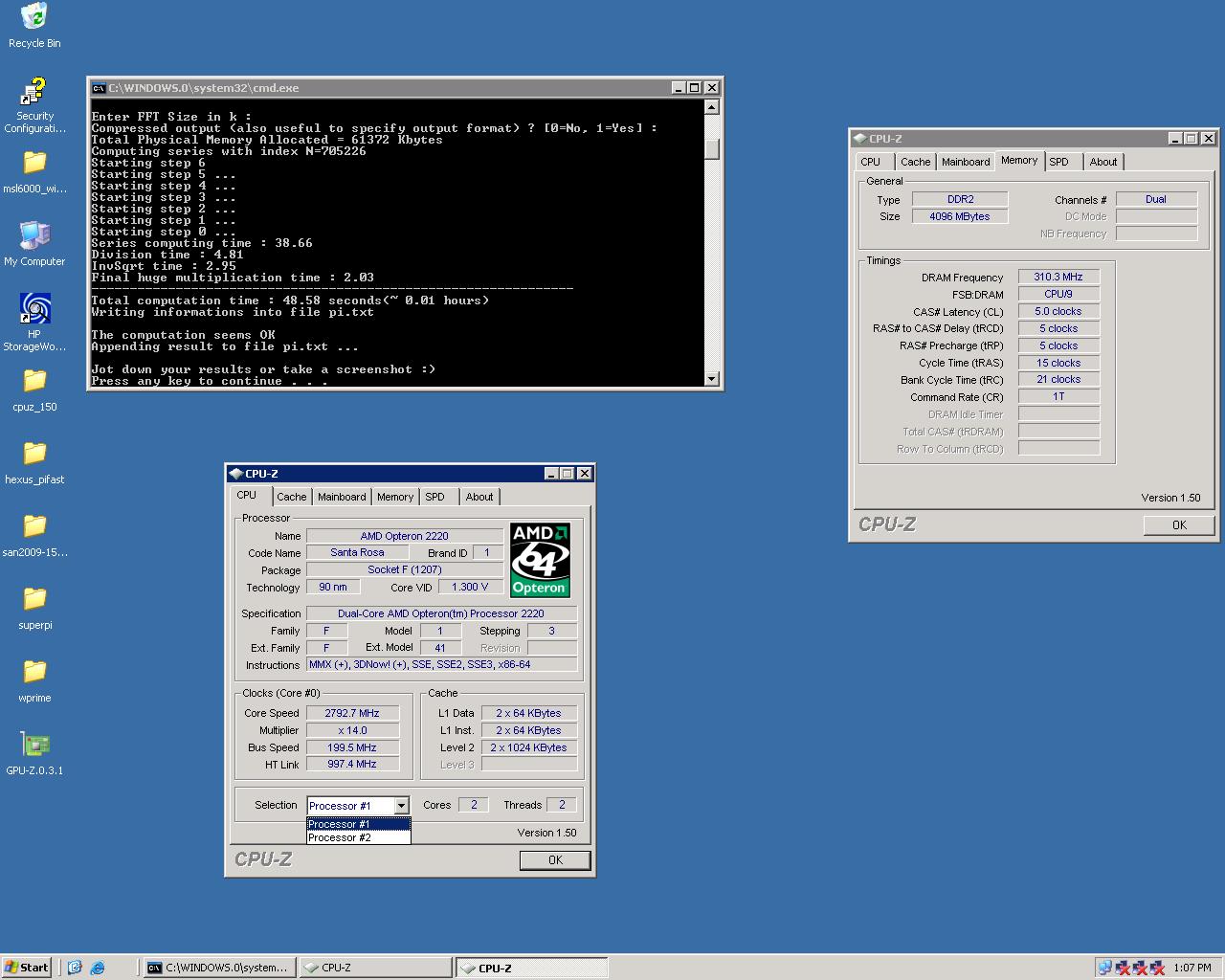The height and width of the screenshot is (980, 1225).
Task: Click OK in CPU-Z Memory window
Action: click(x=1179, y=525)
